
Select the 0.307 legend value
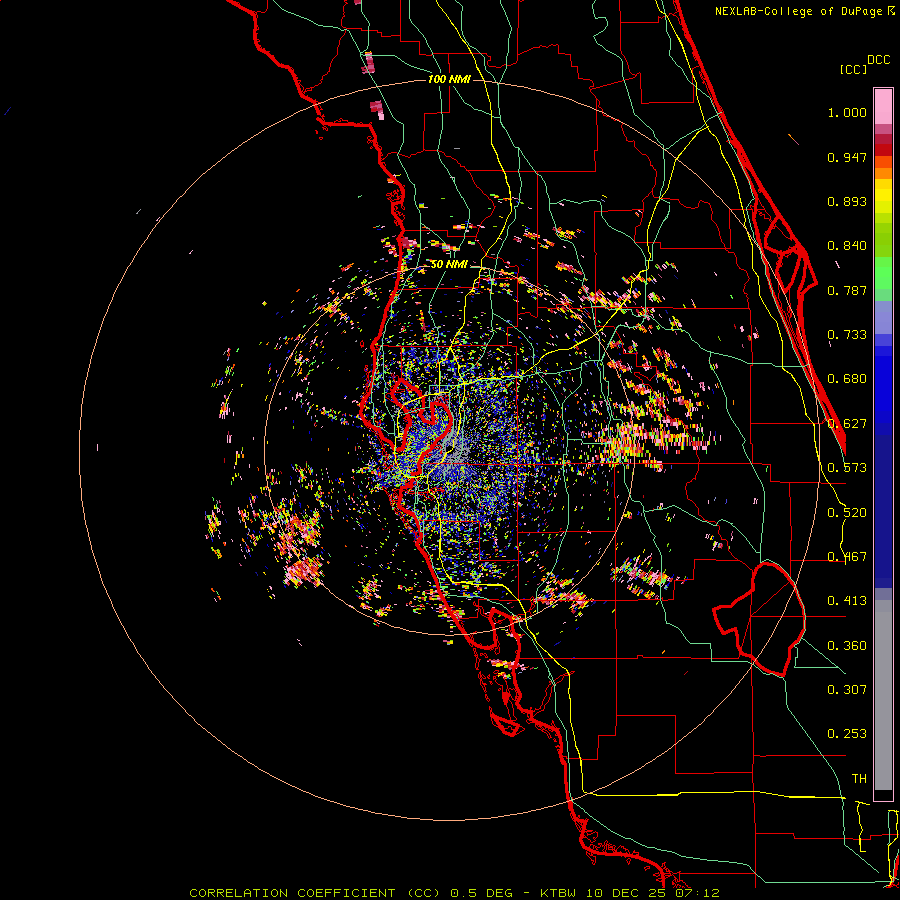point(847,690)
